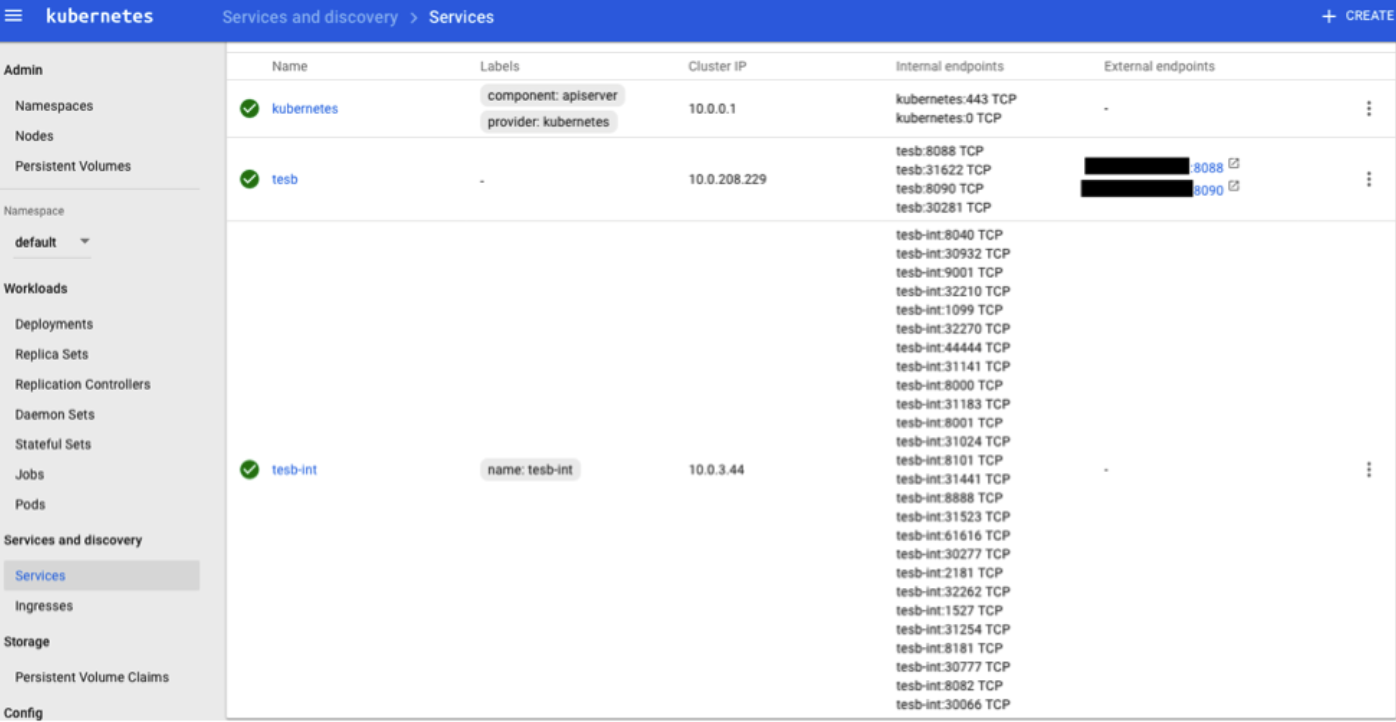The width and height of the screenshot is (1396, 722).
Task: Open external endpoint on port 8090
Action: (1208, 190)
